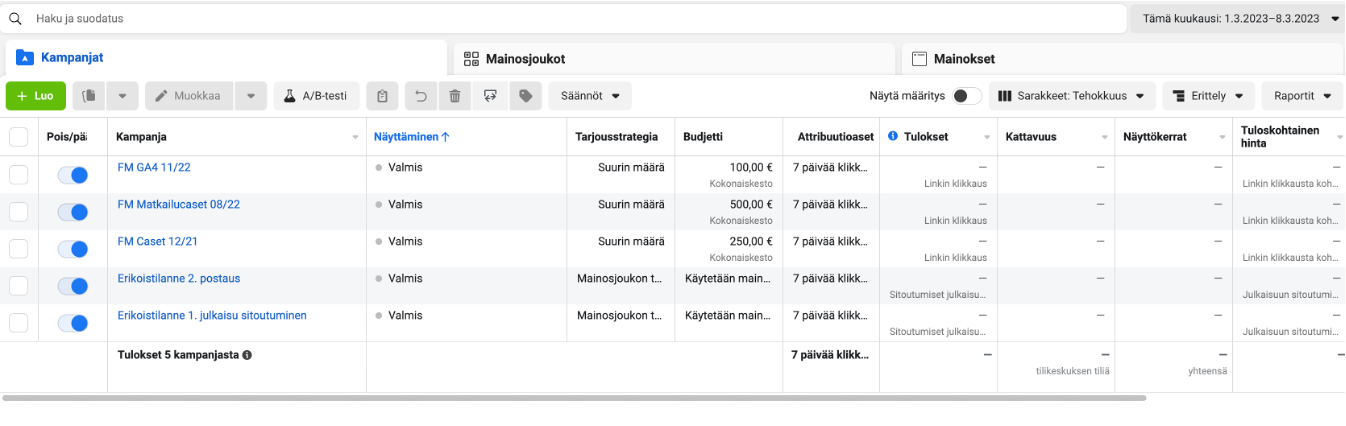Click the undo arrow icon

pos(421,96)
